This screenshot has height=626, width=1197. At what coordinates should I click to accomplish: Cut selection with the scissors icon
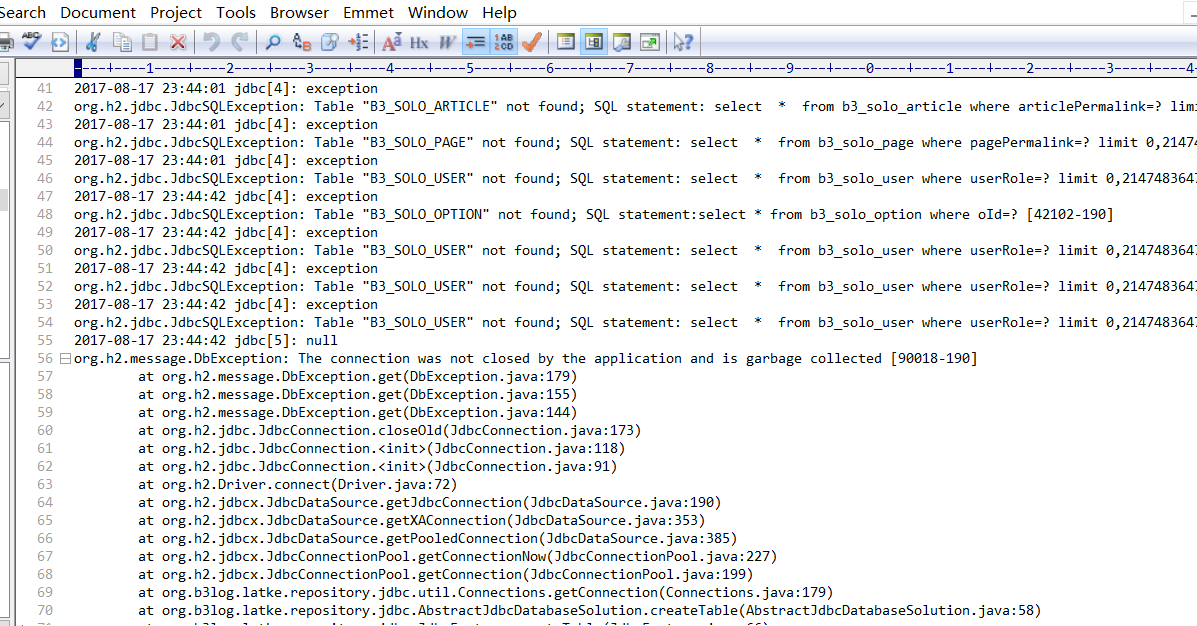(93, 42)
